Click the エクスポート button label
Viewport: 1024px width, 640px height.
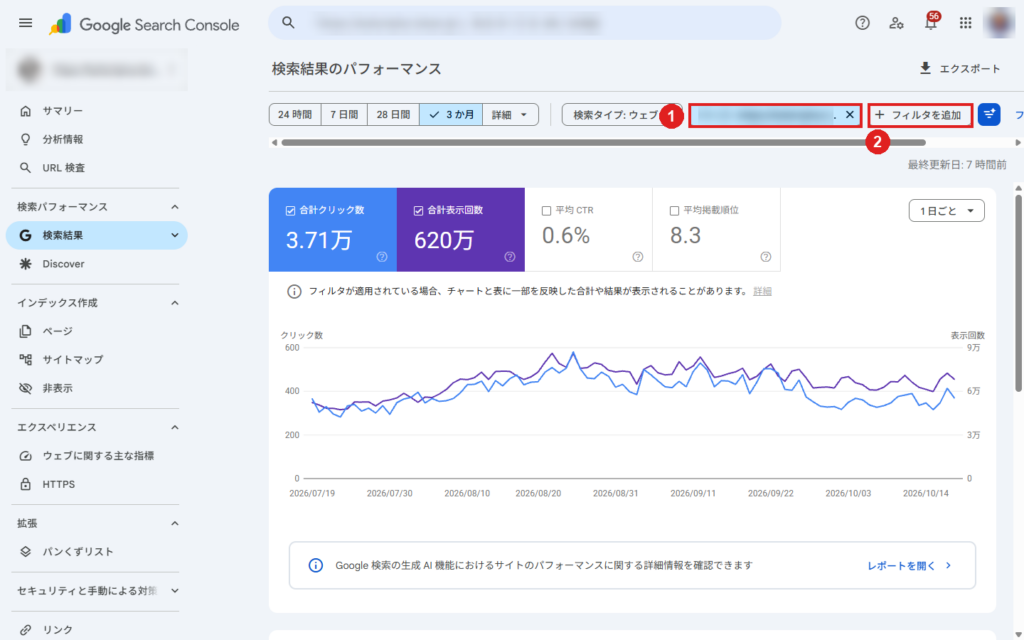[970, 69]
